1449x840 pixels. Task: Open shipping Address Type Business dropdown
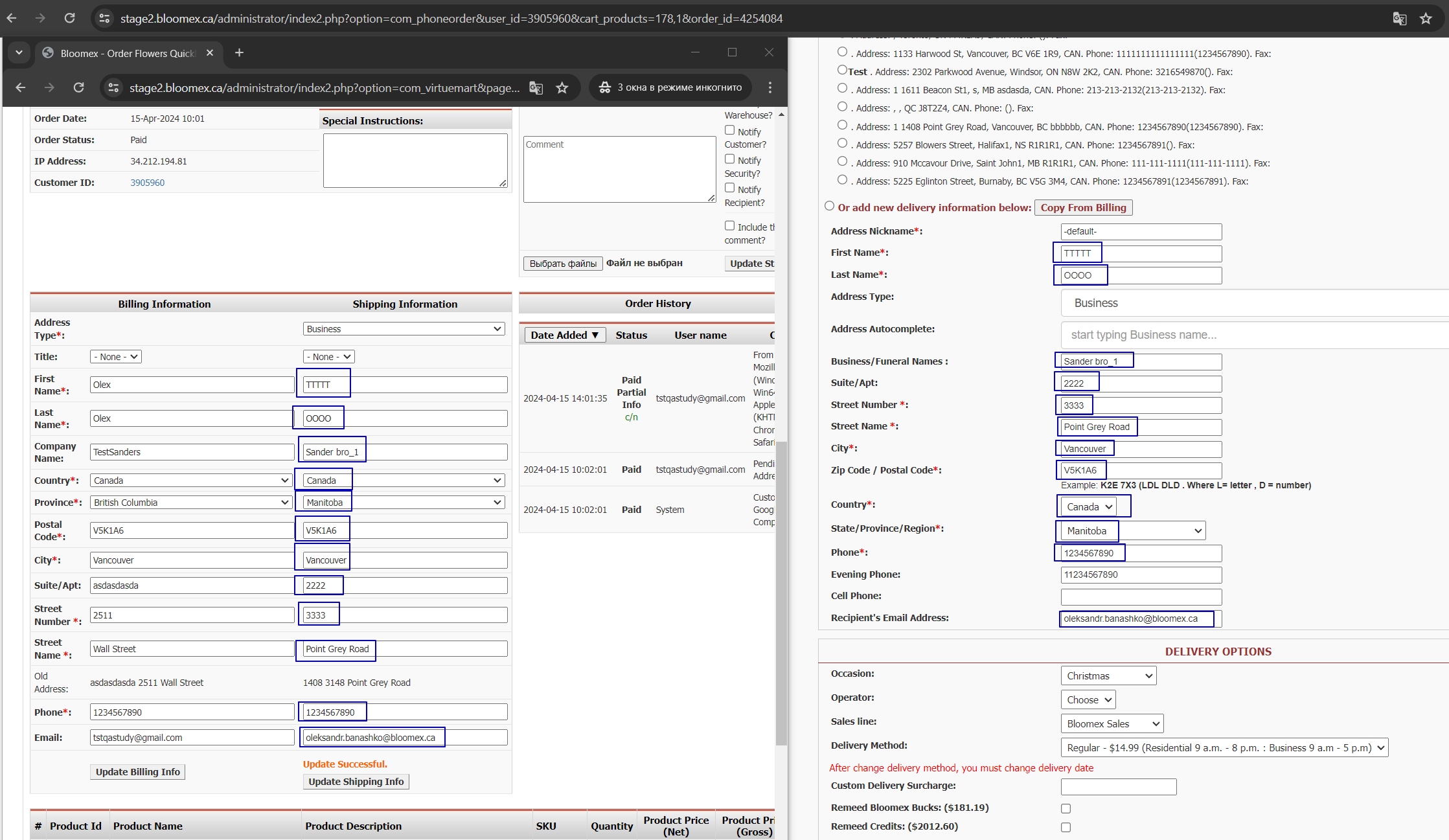pyautogui.click(x=404, y=329)
